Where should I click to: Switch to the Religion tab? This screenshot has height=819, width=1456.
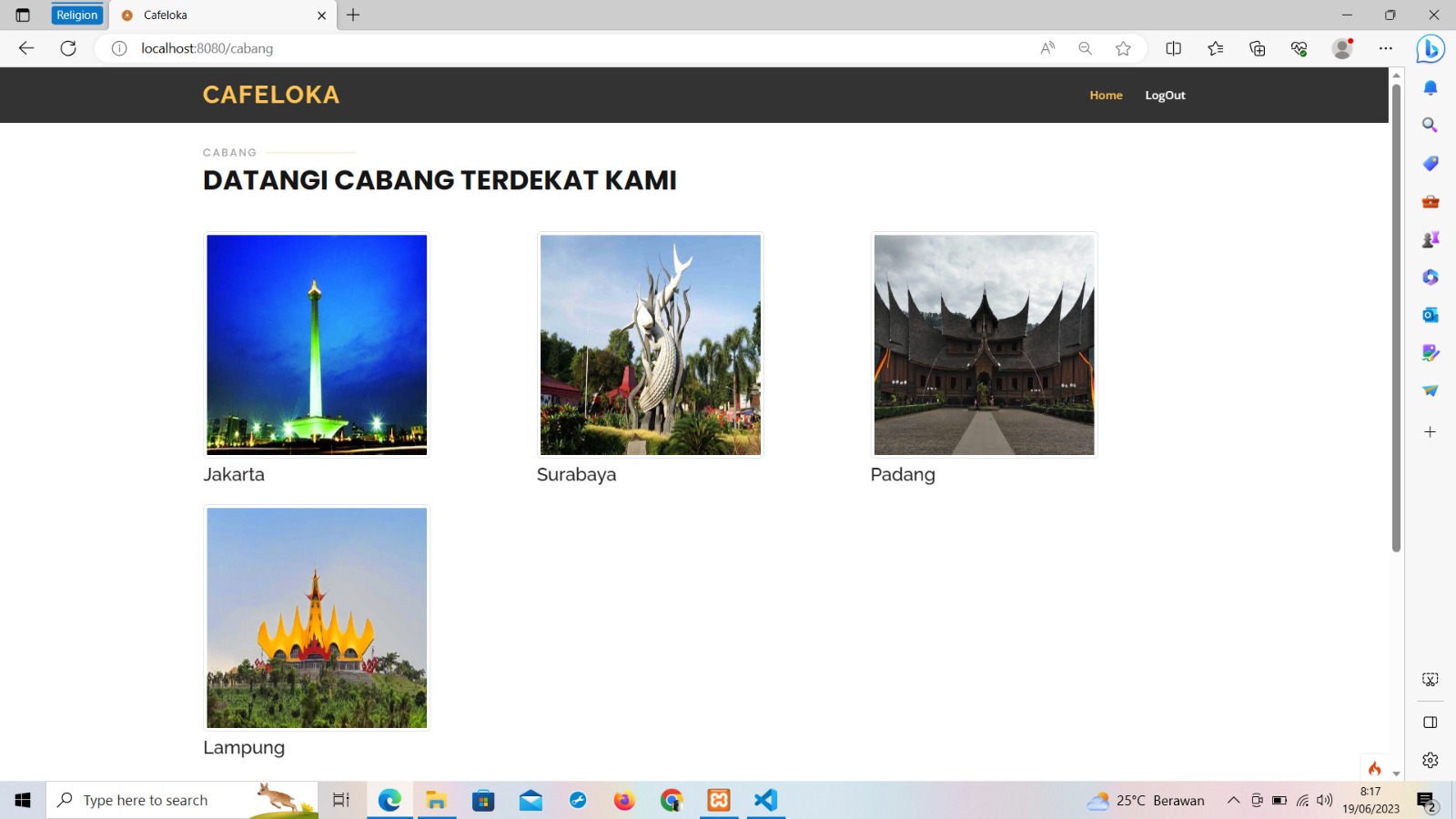coord(76,15)
